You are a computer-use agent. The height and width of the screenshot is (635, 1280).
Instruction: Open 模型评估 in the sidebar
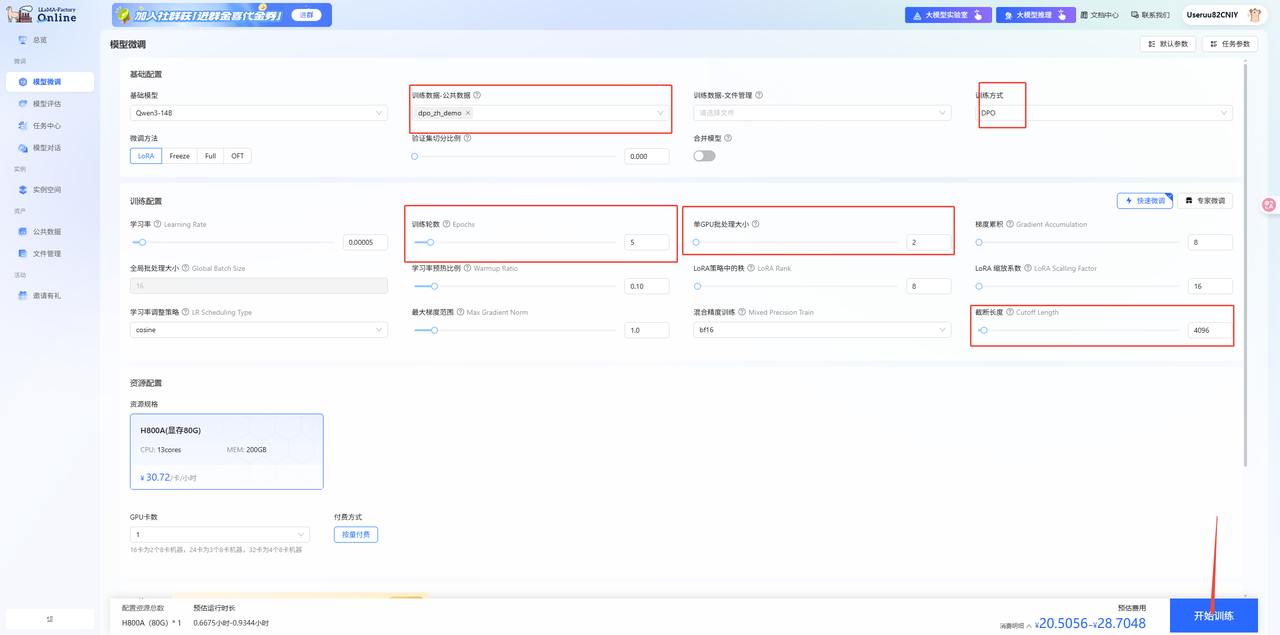pos(47,104)
